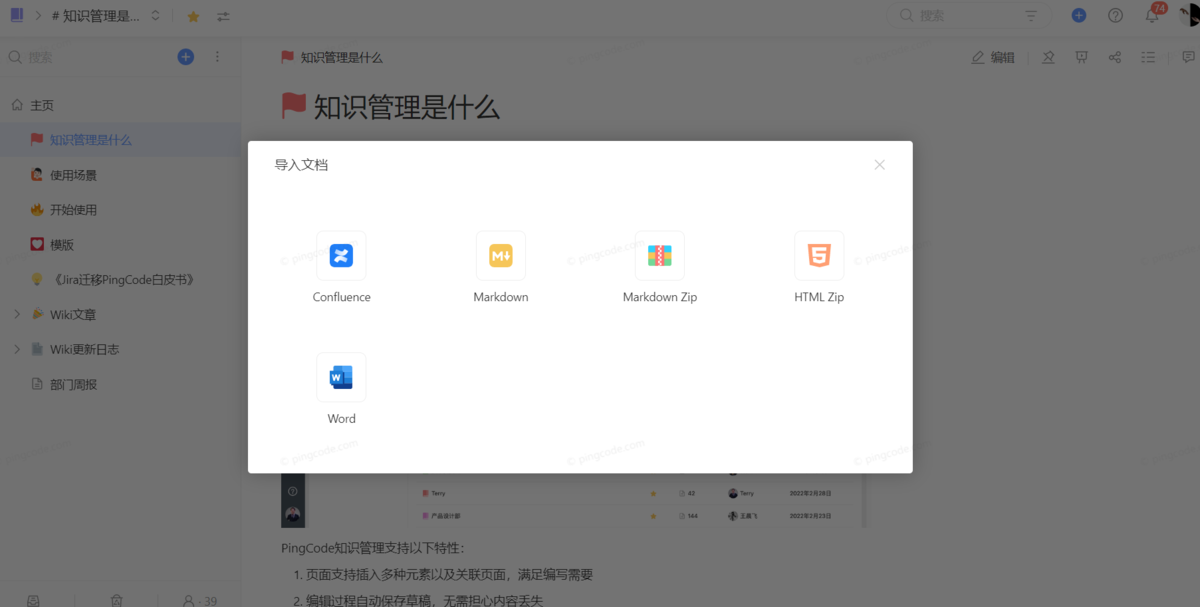Choose Markdown import icon
This screenshot has height=607, width=1200.
click(x=501, y=256)
